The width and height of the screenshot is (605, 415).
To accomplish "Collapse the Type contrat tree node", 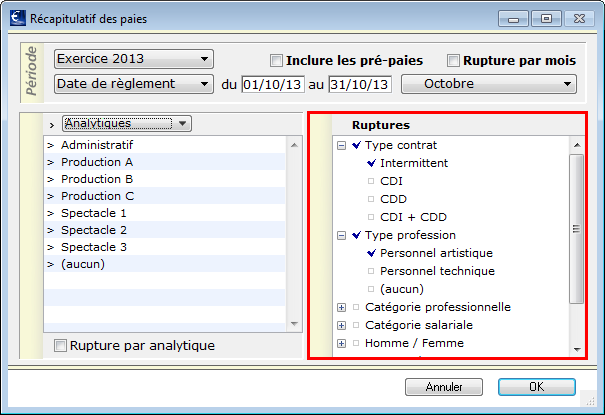I will 341,145.
